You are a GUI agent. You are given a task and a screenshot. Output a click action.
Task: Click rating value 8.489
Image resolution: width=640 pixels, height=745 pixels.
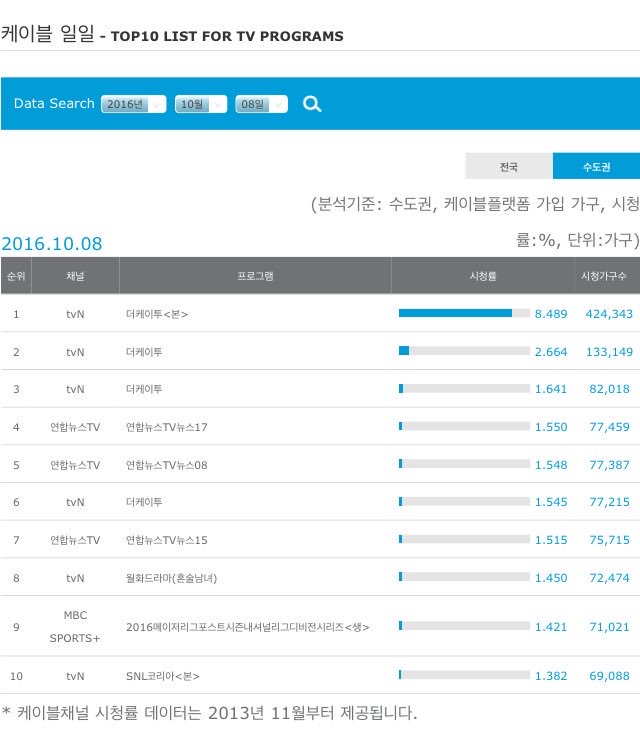point(551,314)
